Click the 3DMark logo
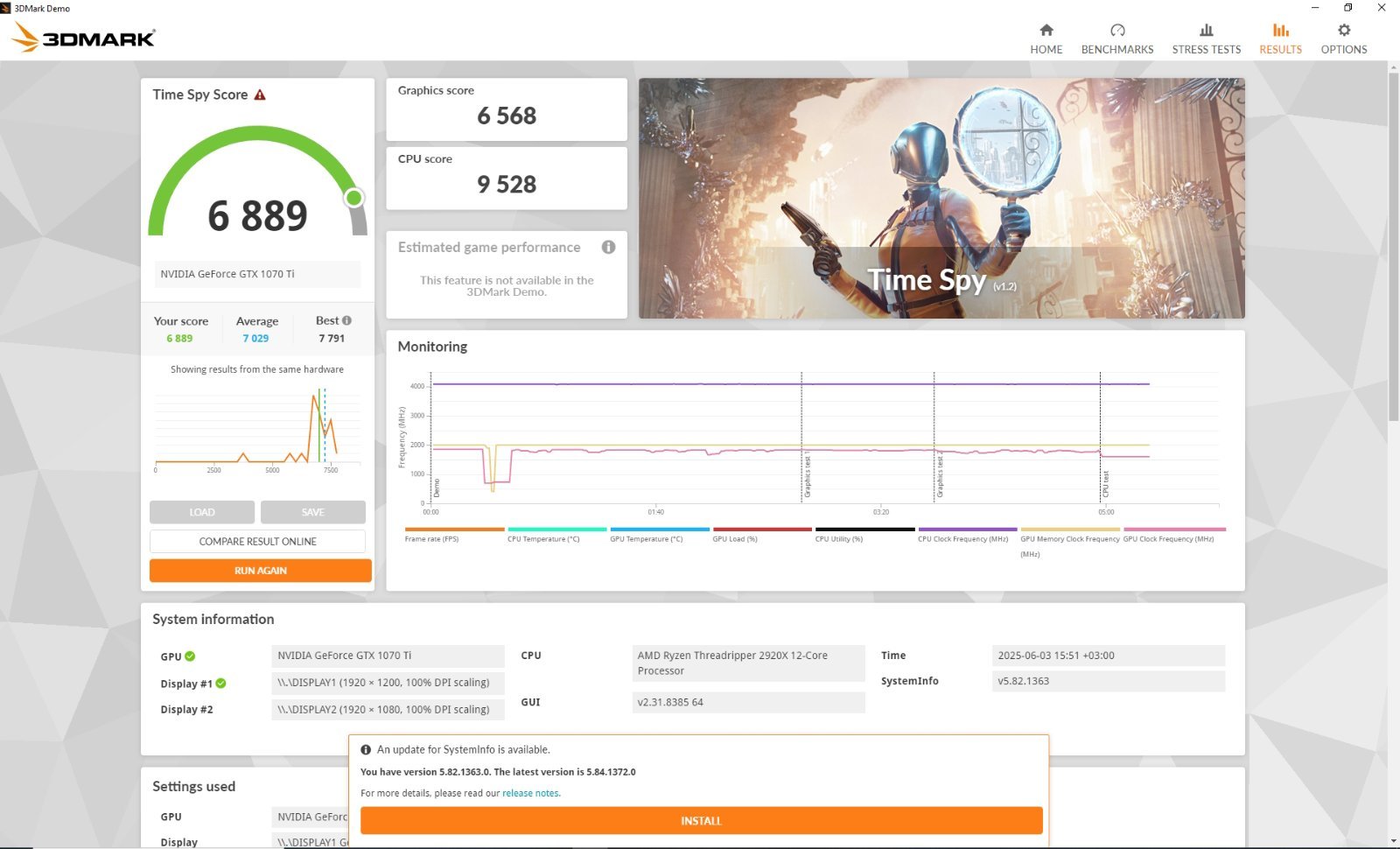The height and width of the screenshot is (849, 1400). (x=84, y=38)
